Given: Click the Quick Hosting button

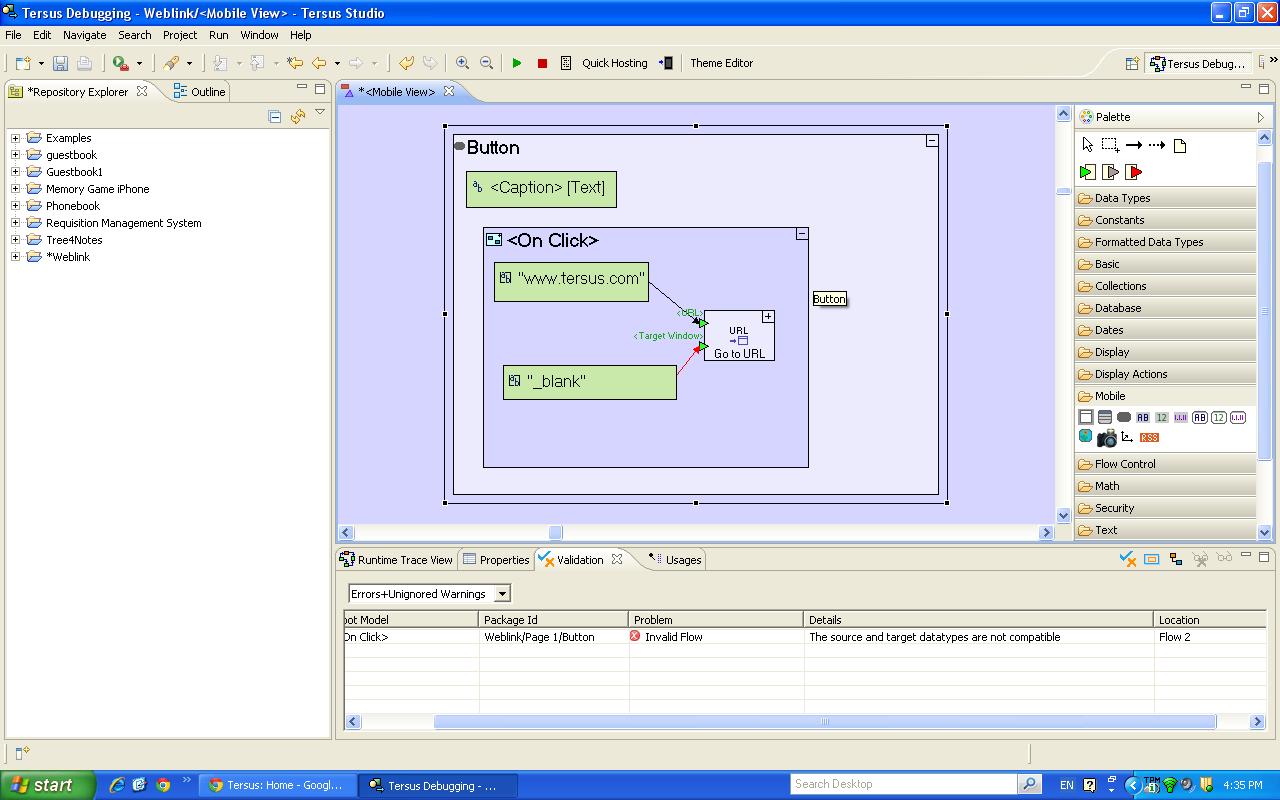Looking at the screenshot, I should (614, 63).
